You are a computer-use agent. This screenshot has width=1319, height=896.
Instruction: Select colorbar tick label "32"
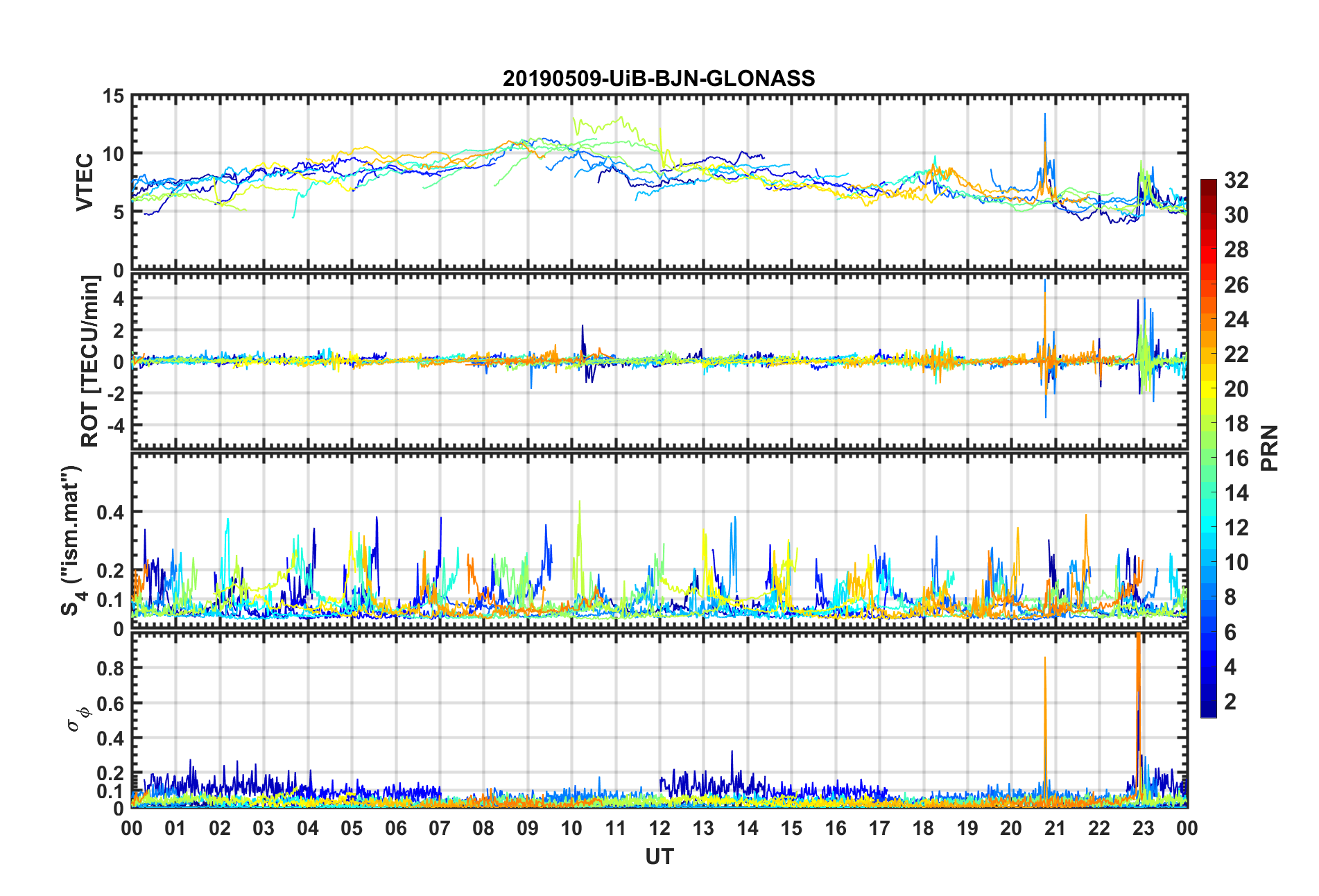[1236, 180]
